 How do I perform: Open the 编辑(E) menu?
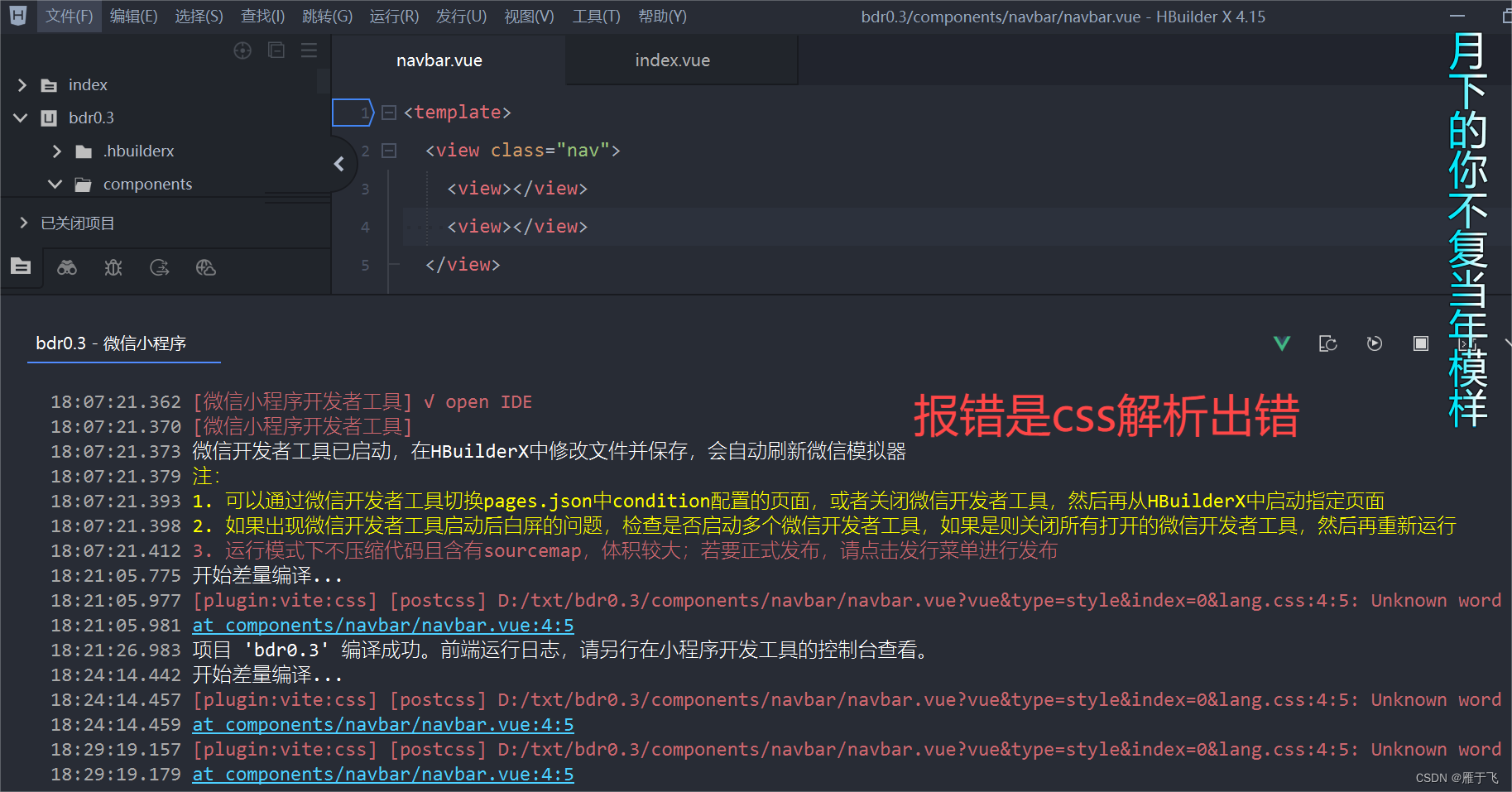(133, 17)
